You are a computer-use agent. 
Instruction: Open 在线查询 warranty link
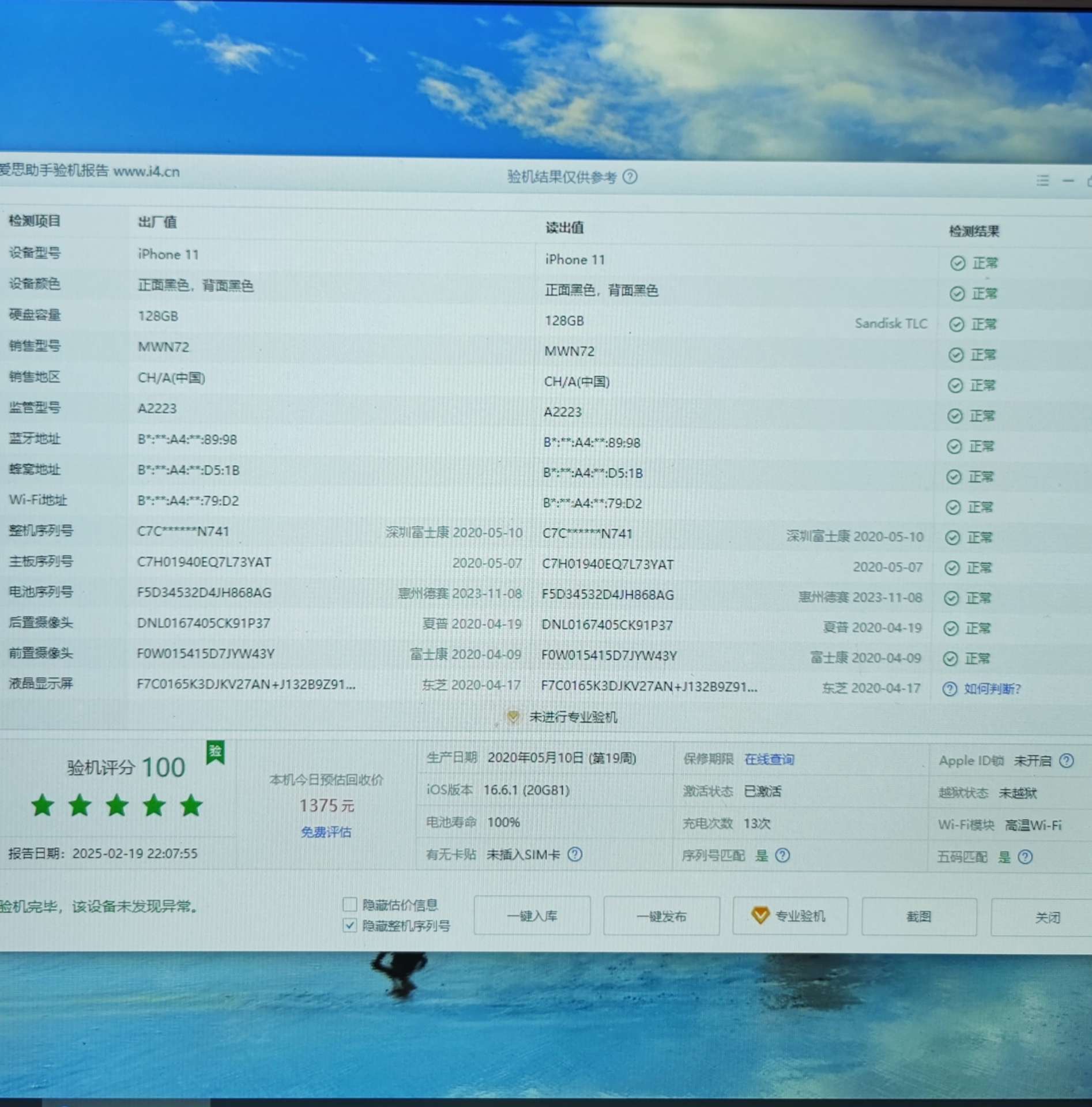[769, 759]
